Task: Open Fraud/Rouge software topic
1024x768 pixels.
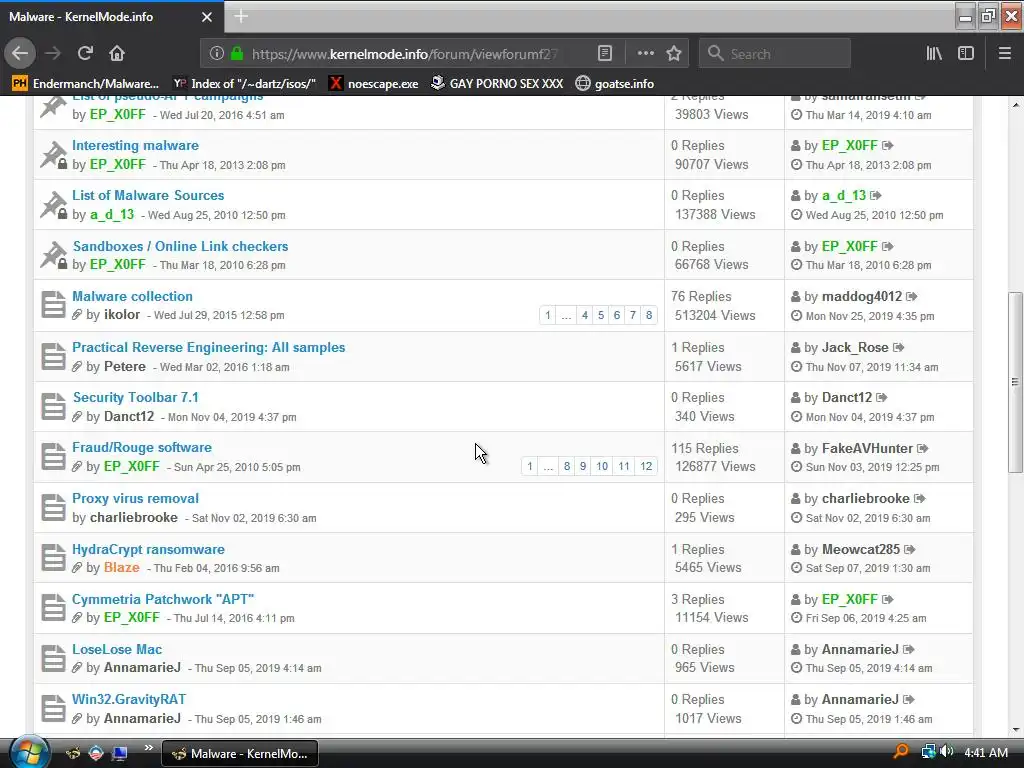Action: 142,447
